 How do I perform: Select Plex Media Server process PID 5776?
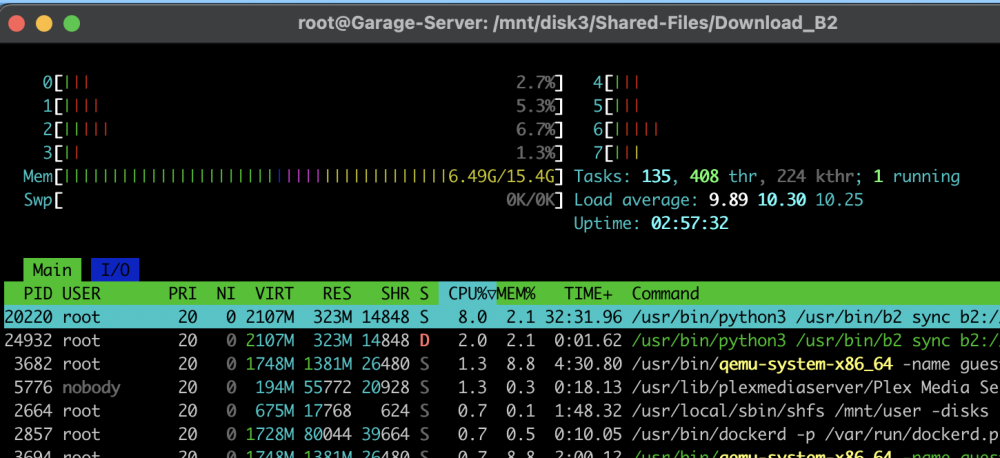click(x=502, y=387)
